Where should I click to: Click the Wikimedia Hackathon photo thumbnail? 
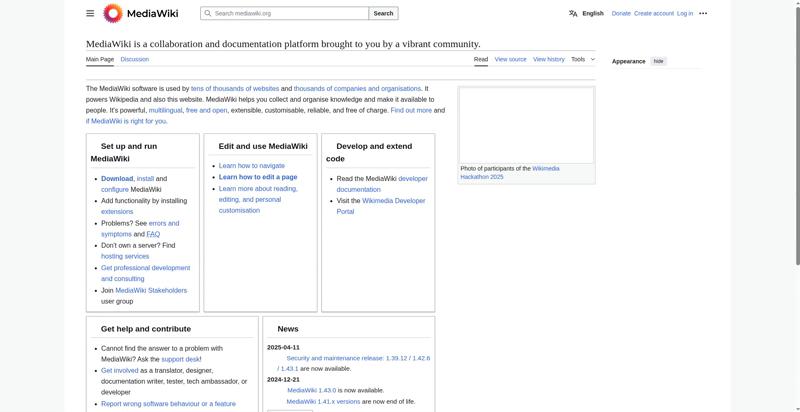[526, 125]
